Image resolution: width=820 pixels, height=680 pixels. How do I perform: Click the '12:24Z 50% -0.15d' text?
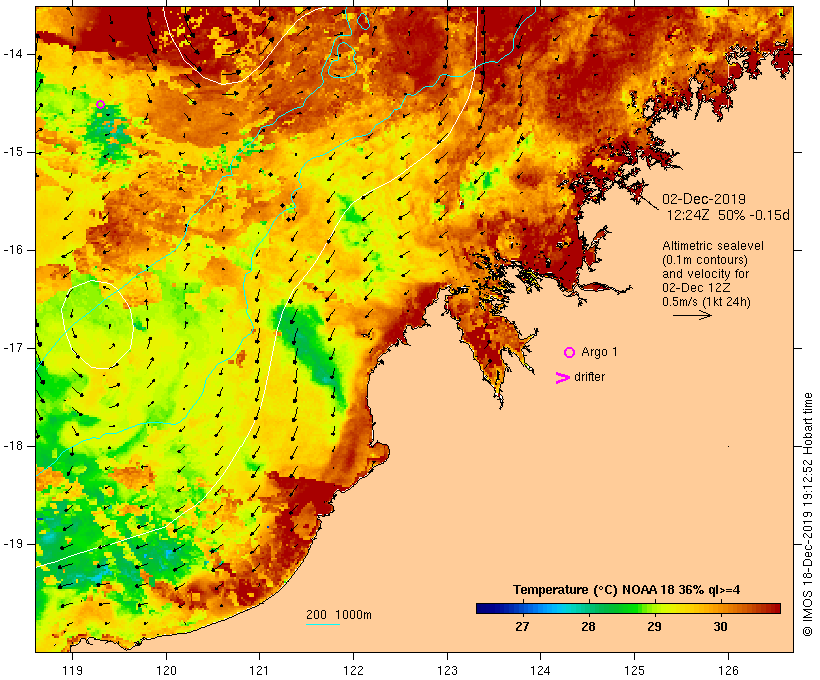pos(728,215)
